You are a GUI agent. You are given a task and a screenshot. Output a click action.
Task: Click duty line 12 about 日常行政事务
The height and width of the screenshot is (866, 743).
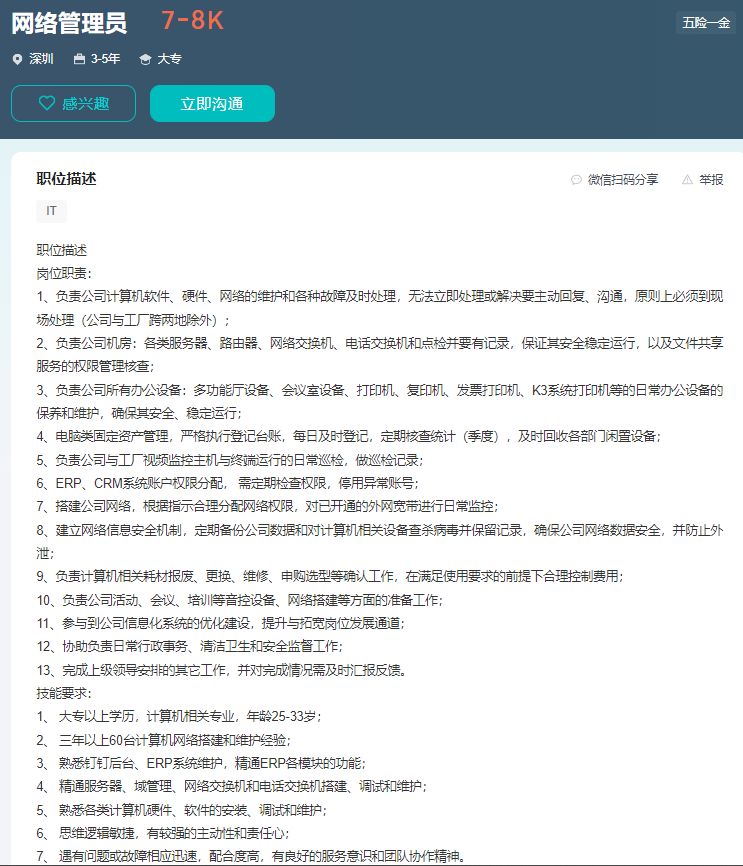point(189,647)
